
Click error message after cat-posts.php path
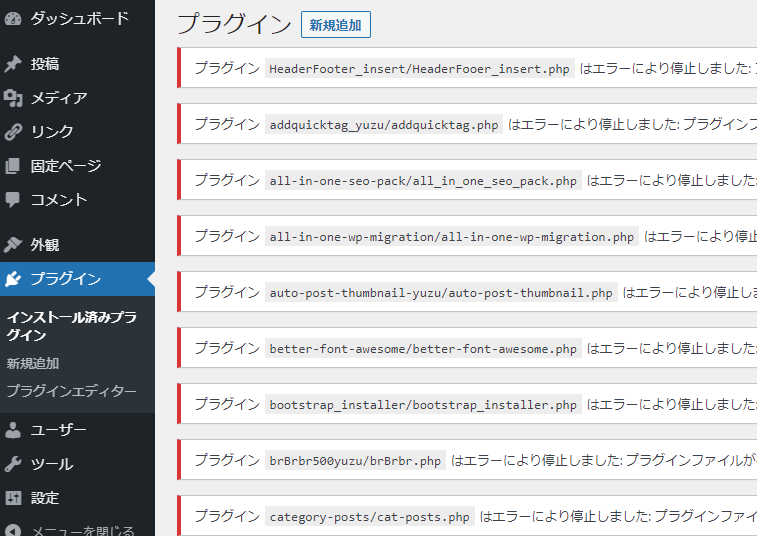(618, 516)
